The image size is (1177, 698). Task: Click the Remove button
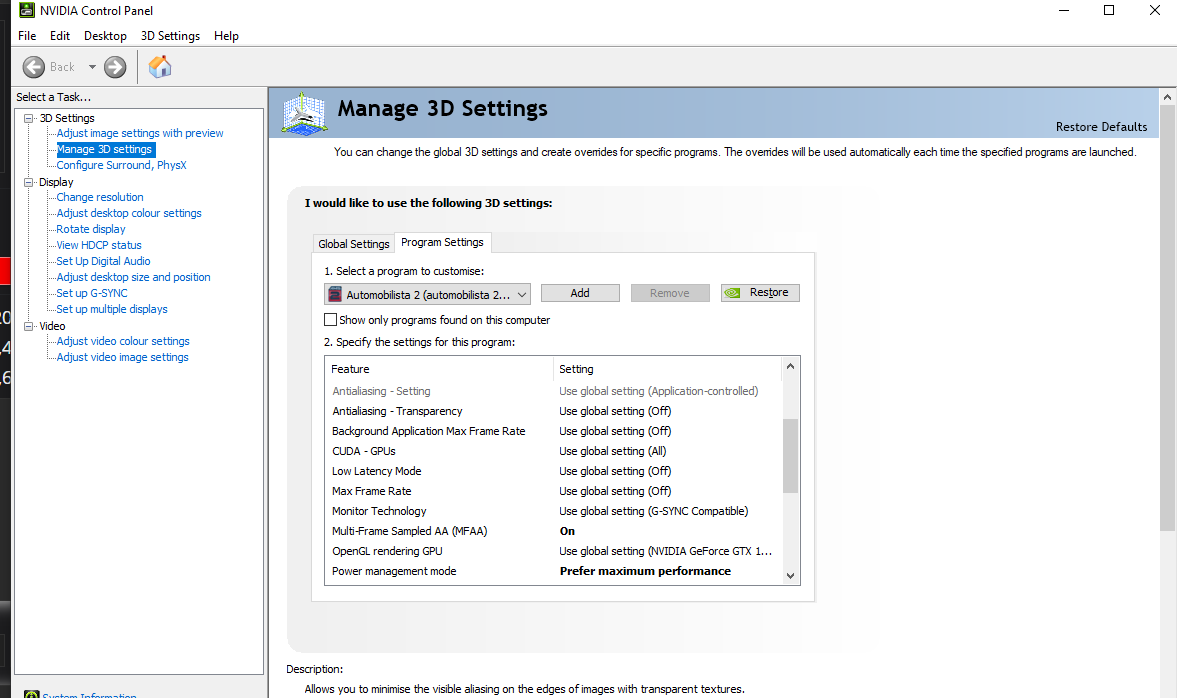(670, 293)
